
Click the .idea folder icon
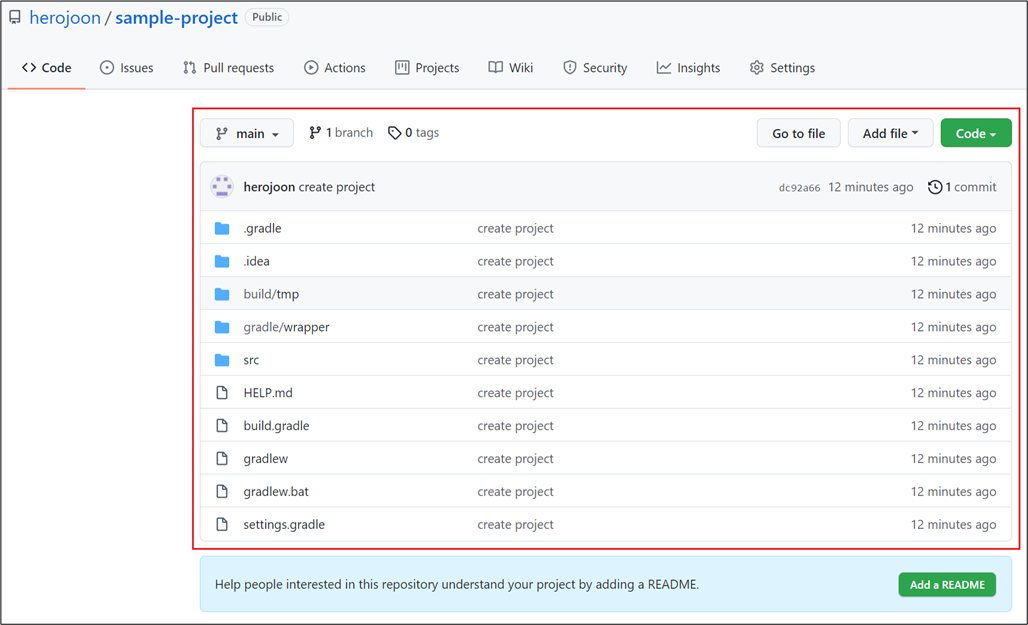[222, 261]
